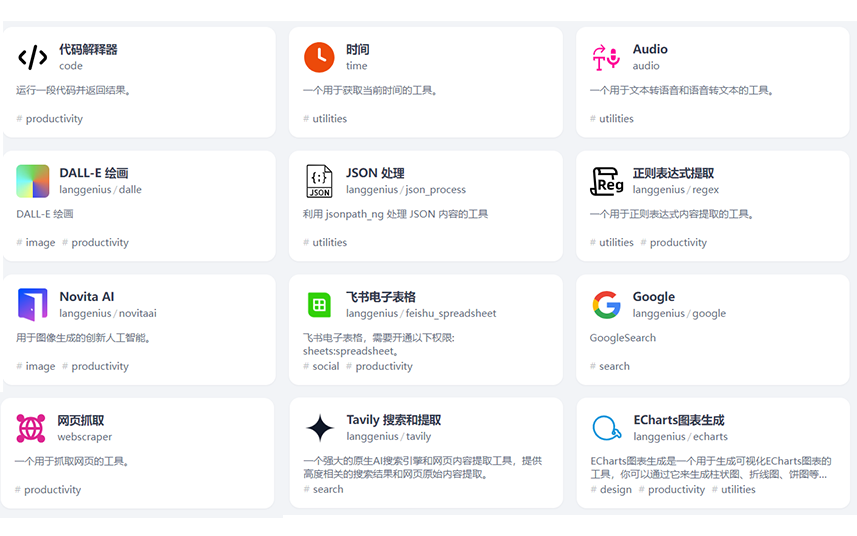This screenshot has height=536, width=857.
Task: Select the Tavily 搜索和提取 title
Action: pos(394,420)
